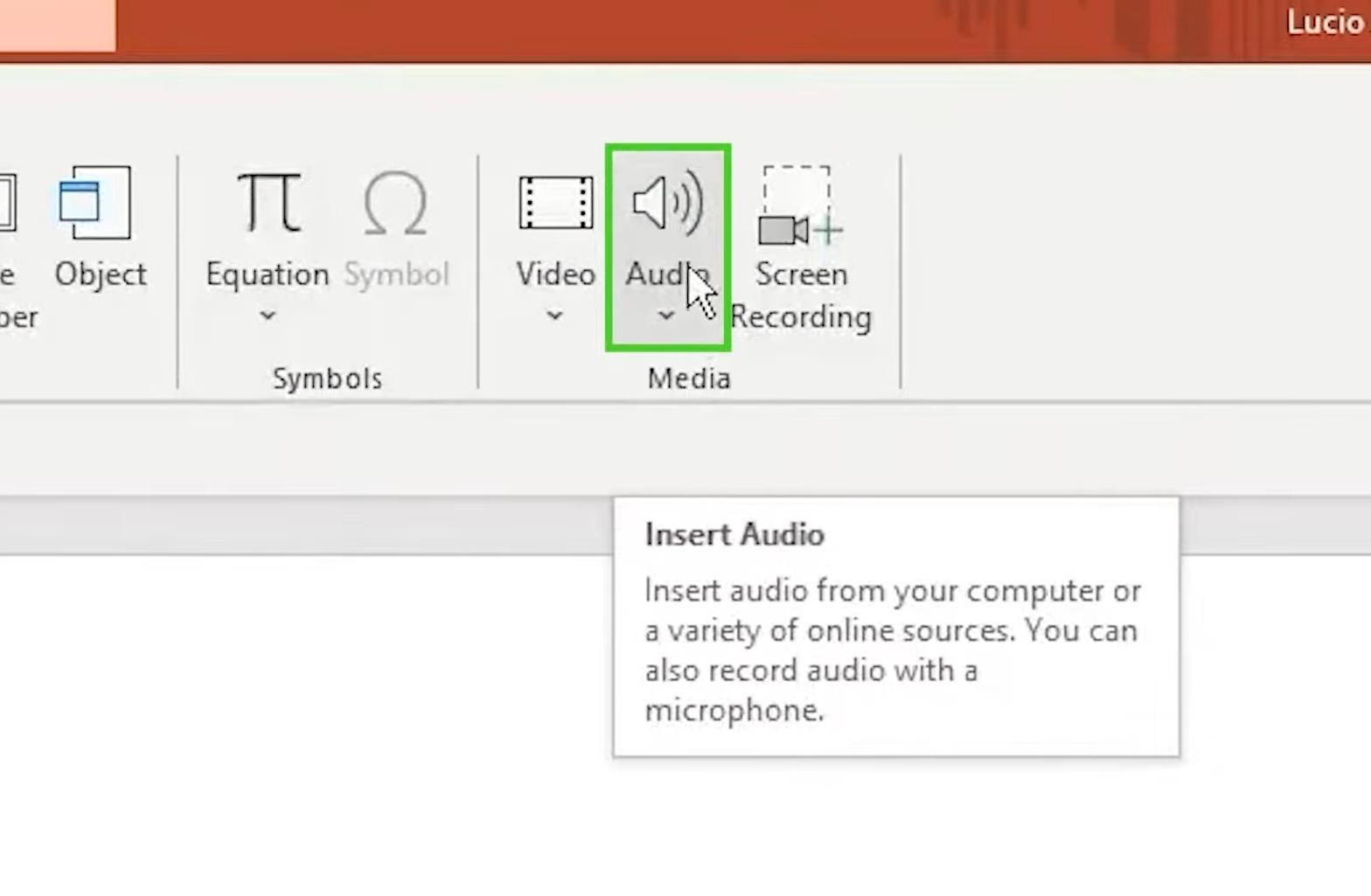Click the Audio speaker icon
Screen dimensions: 1371x896
point(667,203)
